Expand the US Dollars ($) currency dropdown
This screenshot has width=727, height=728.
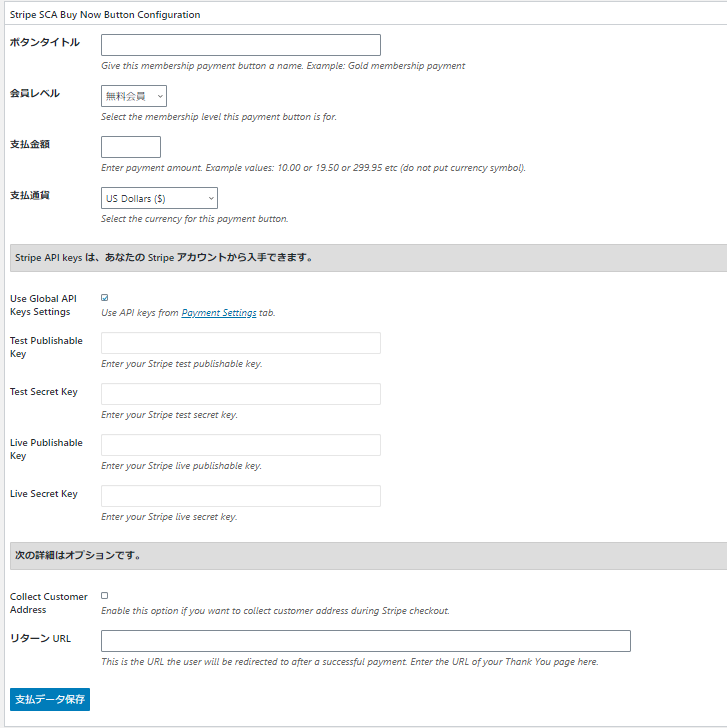[159, 198]
